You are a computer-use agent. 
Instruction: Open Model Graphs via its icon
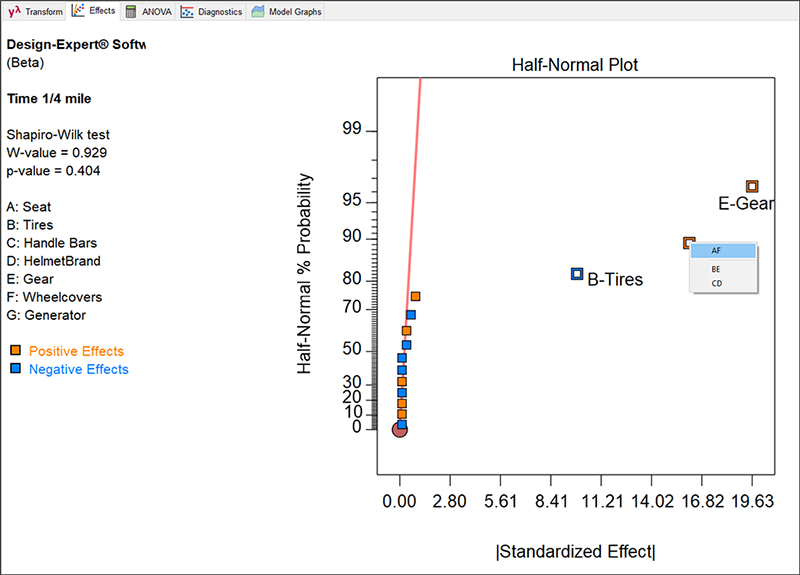tap(258, 12)
